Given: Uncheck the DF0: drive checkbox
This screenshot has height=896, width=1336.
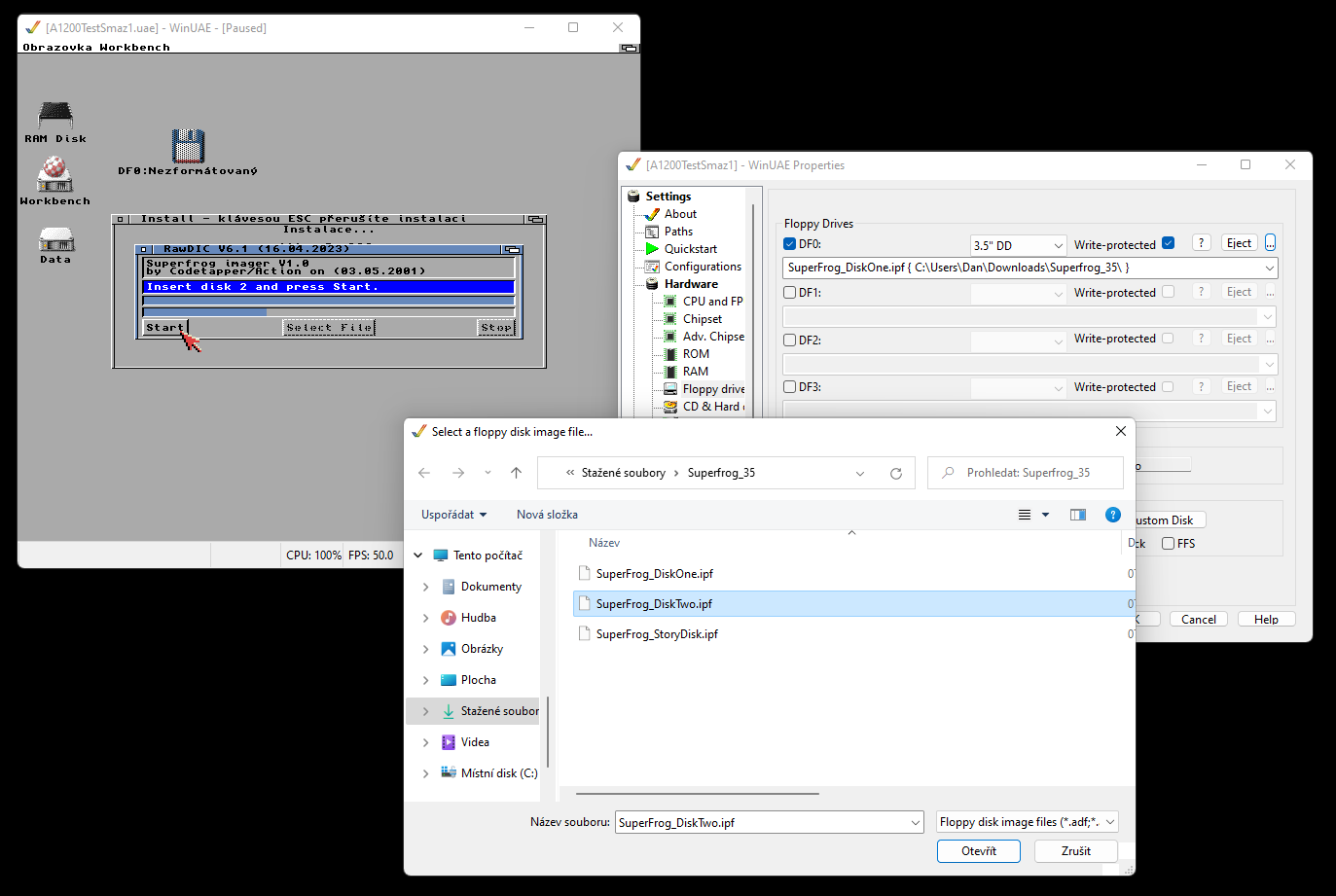Looking at the screenshot, I should coord(789,244).
